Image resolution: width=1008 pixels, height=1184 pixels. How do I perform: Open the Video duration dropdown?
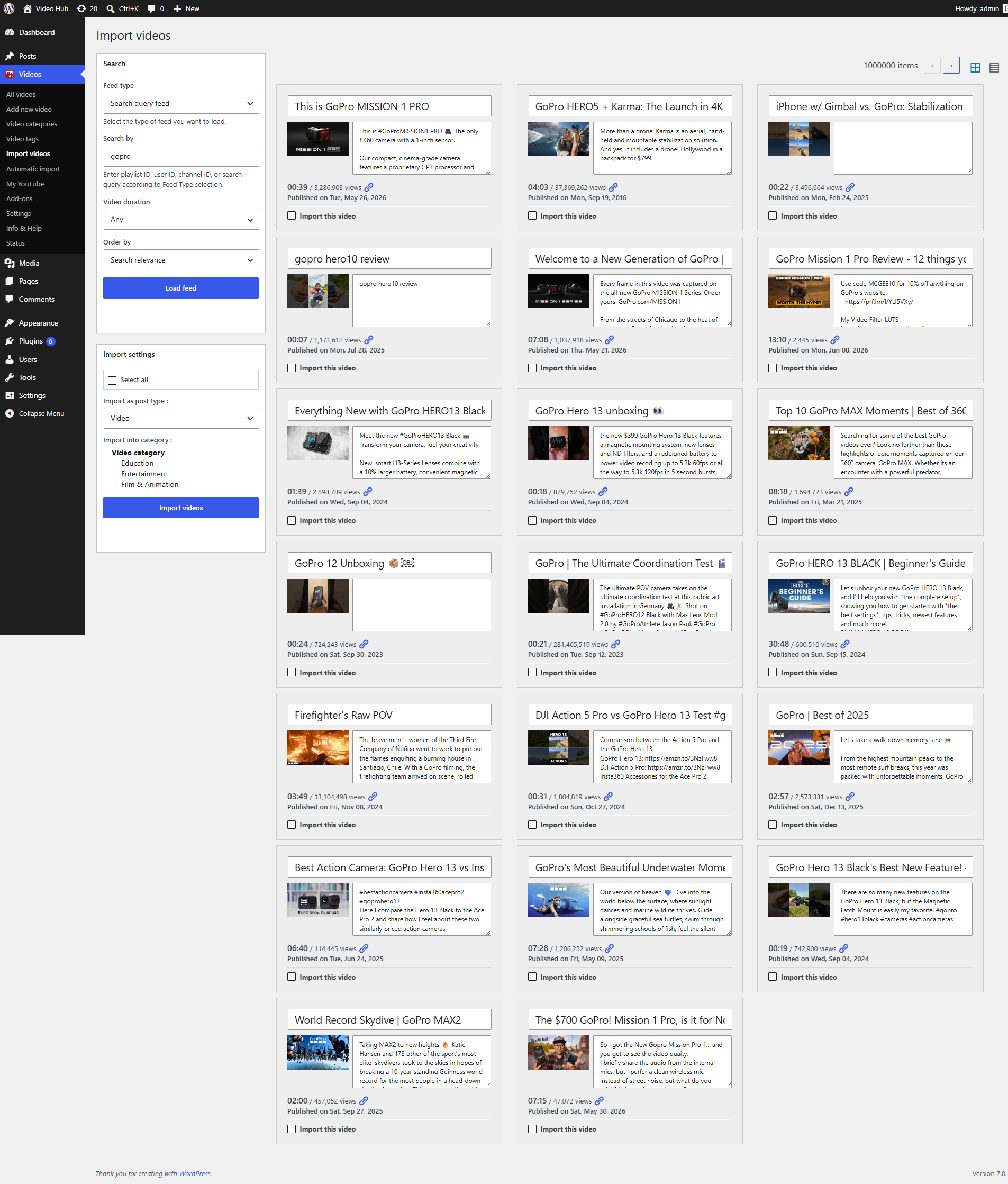point(181,220)
